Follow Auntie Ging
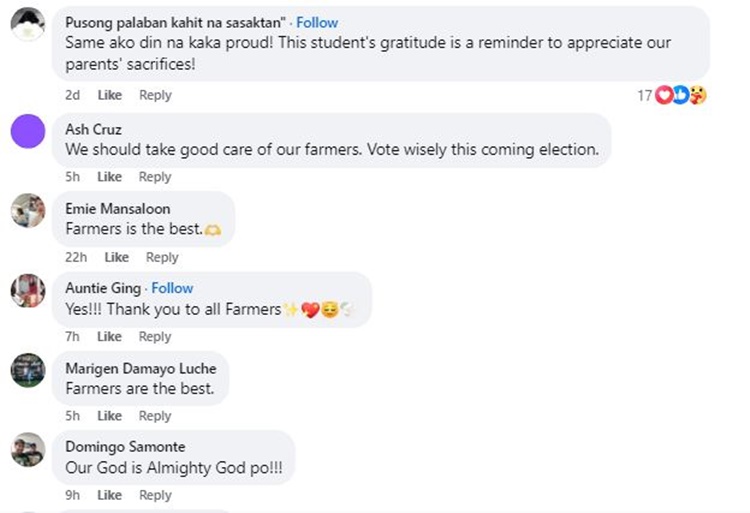The width and height of the screenshot is (750, 513). coord(172,288)
